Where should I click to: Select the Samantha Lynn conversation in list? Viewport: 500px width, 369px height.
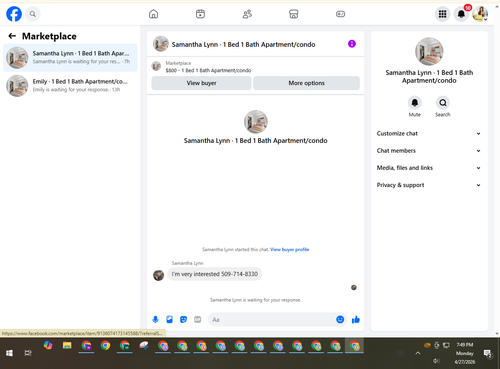pos(70,57)
